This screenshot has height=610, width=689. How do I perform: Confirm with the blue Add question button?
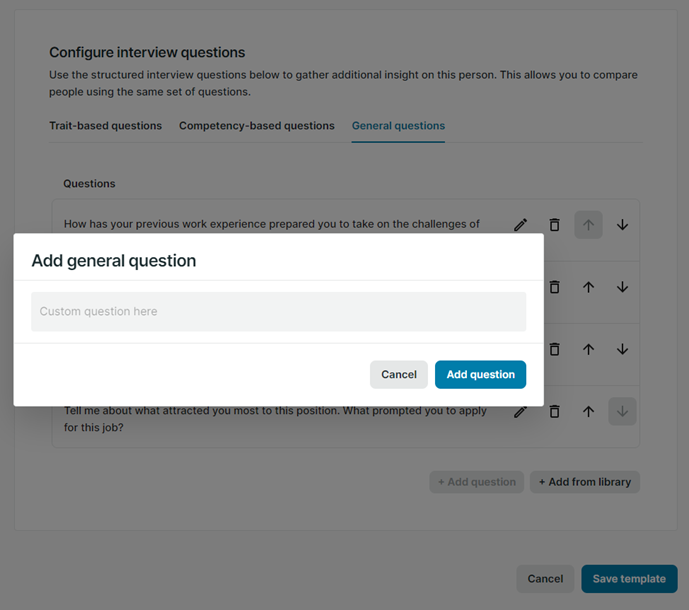tap(480, 374)
